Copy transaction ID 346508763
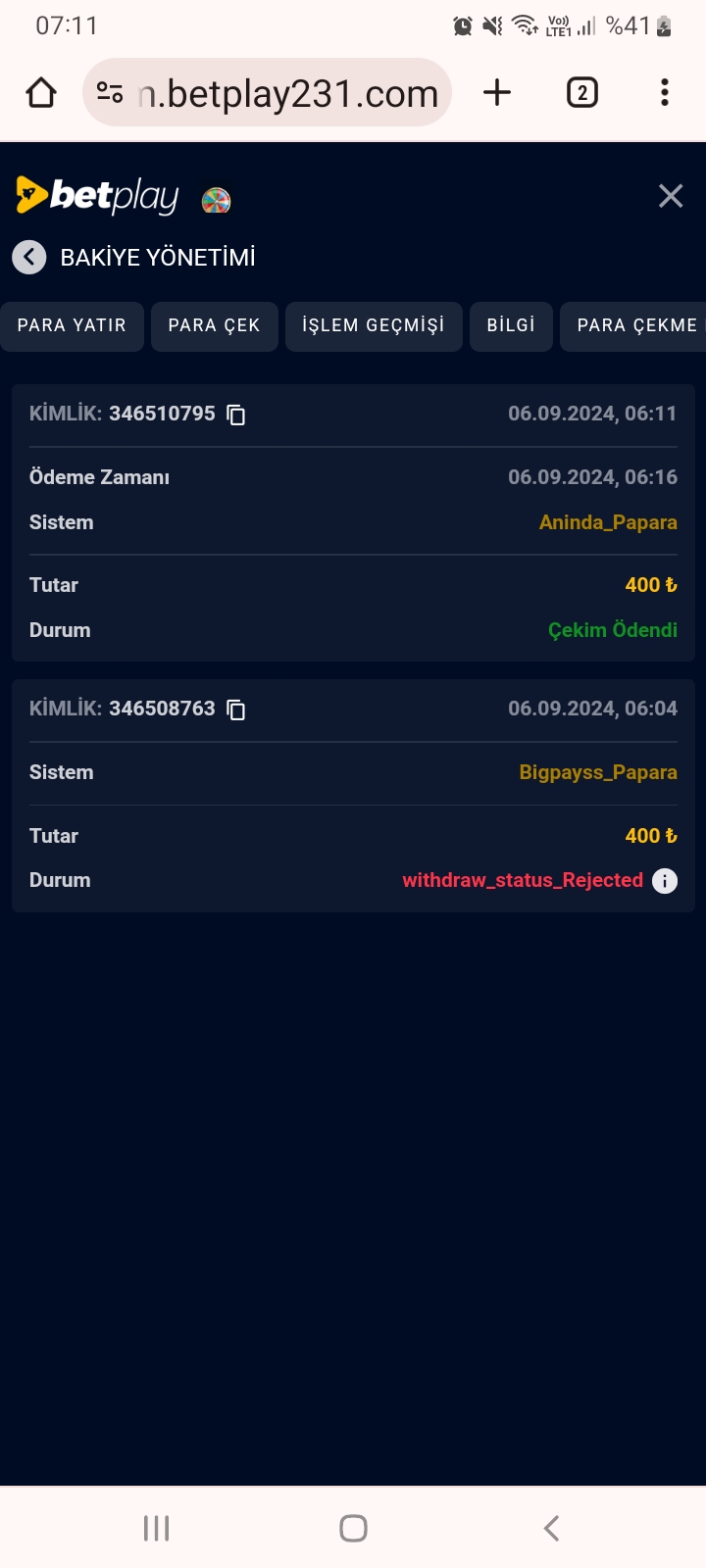This screenshot has height=1568, width=706. [x=236, y=710]
